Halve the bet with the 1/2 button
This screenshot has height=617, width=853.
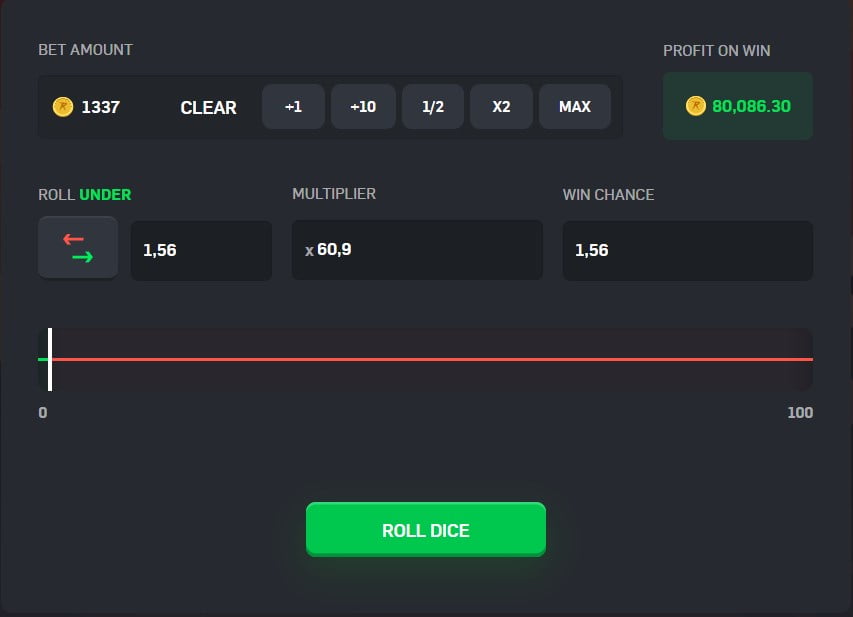click(x=433, y=106)
